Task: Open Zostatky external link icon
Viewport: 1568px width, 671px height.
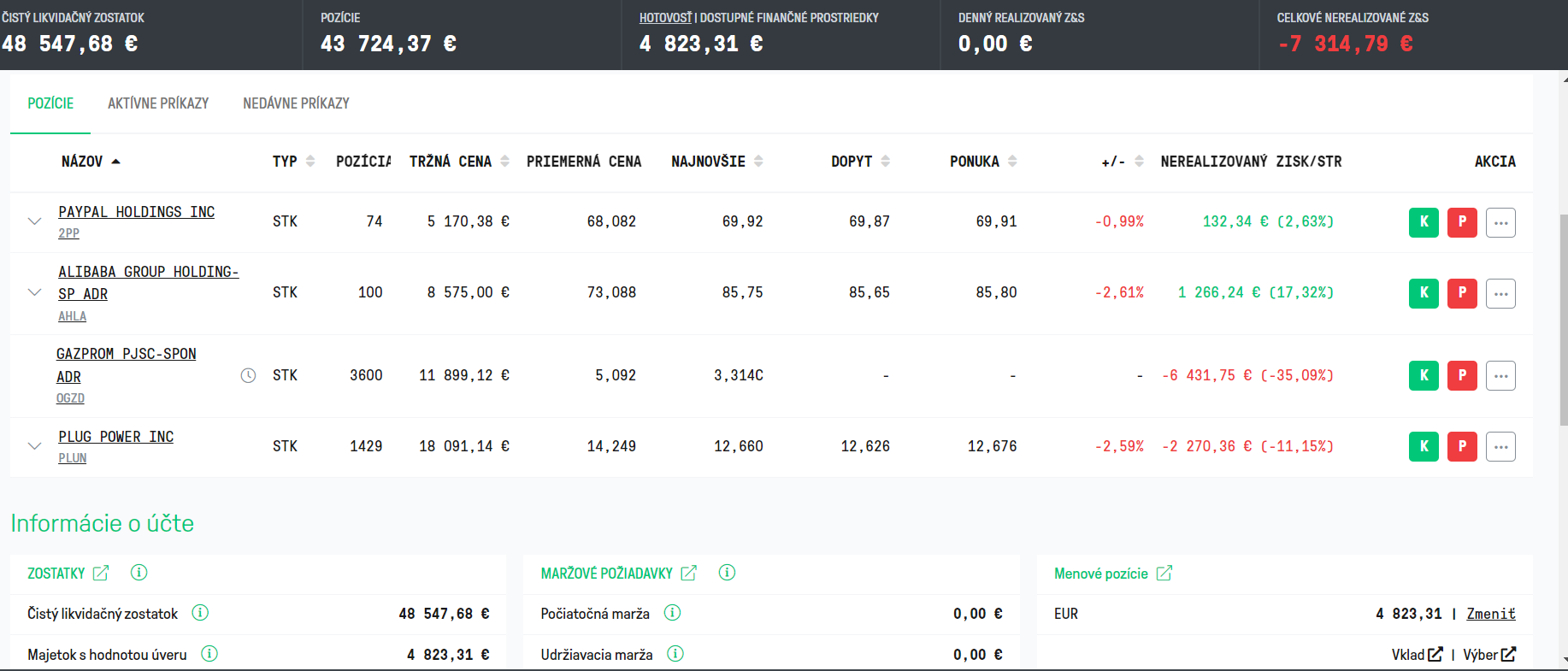Action: coord(101,573)
